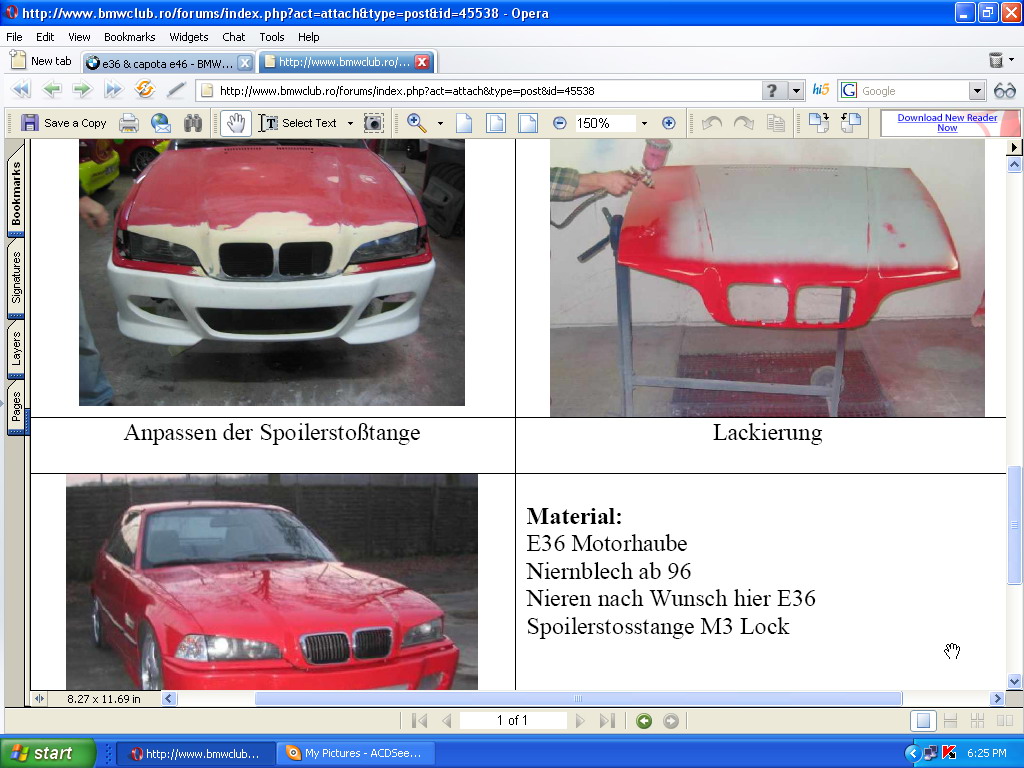Screen dimensions: 1024x768
Task: Switch to My Pictures - ACDSee taskbar window
Action: coord(356,753)
